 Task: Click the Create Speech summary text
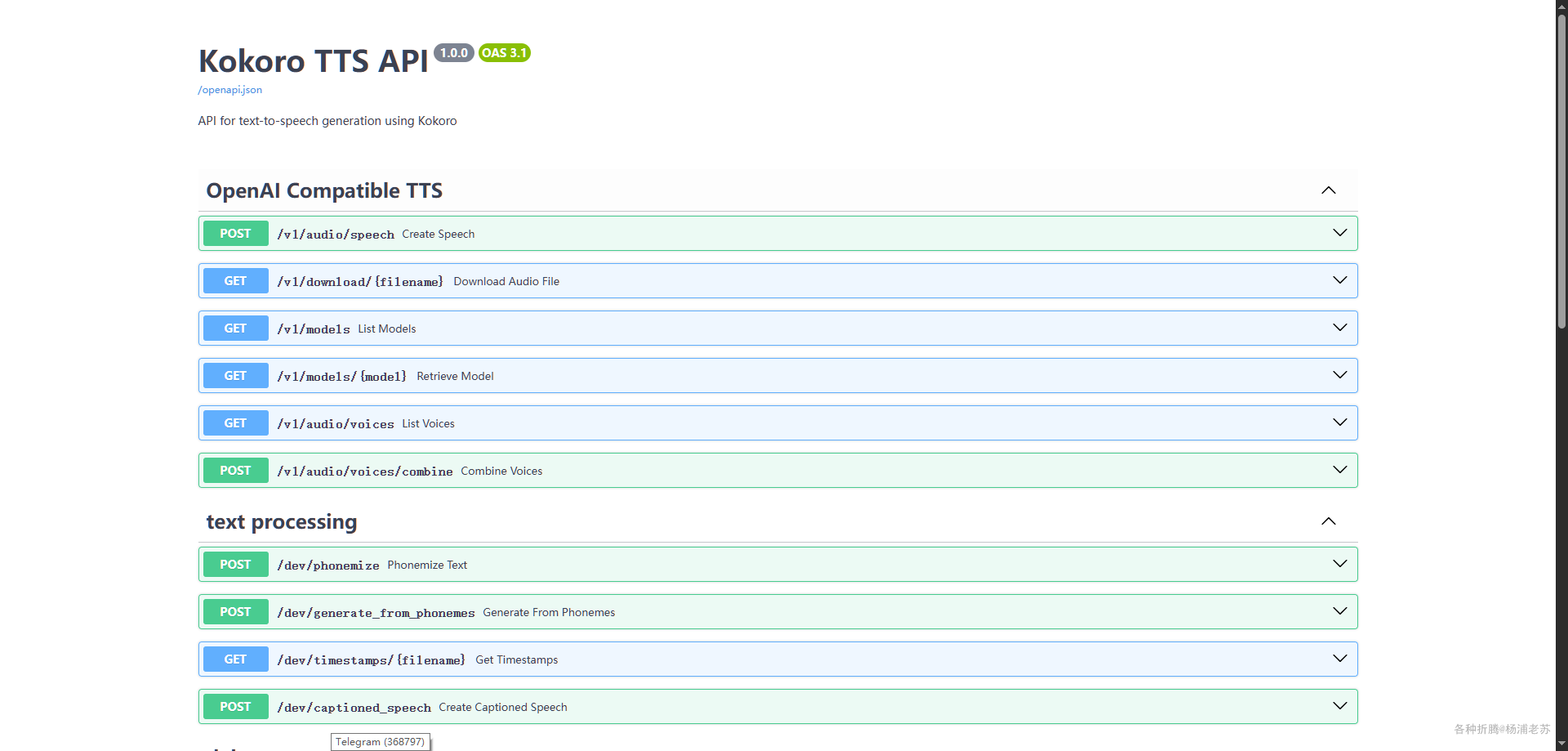click(439, 235)
